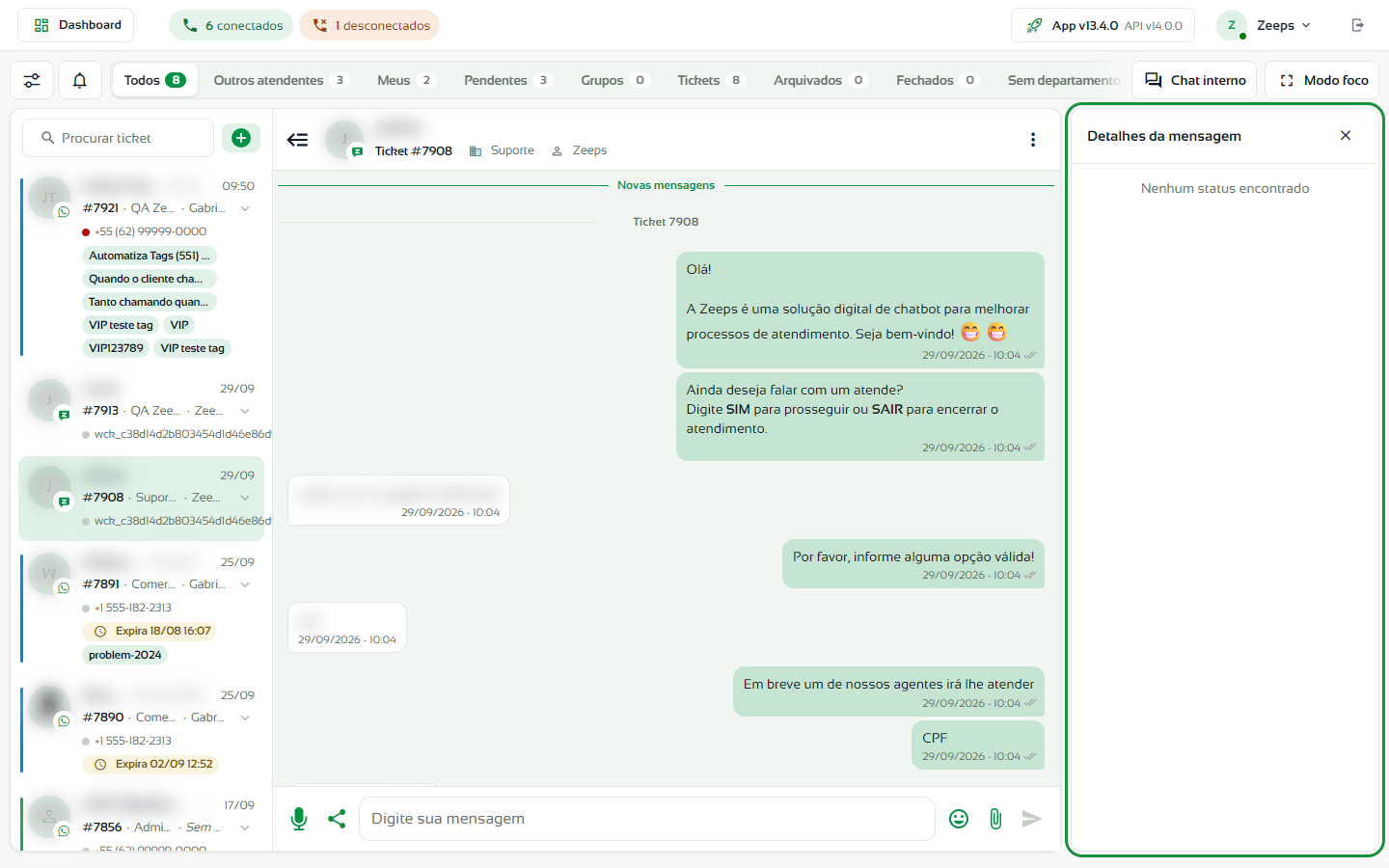
Task: Expand ticket #7908 chevron
Action: point(245,498)
